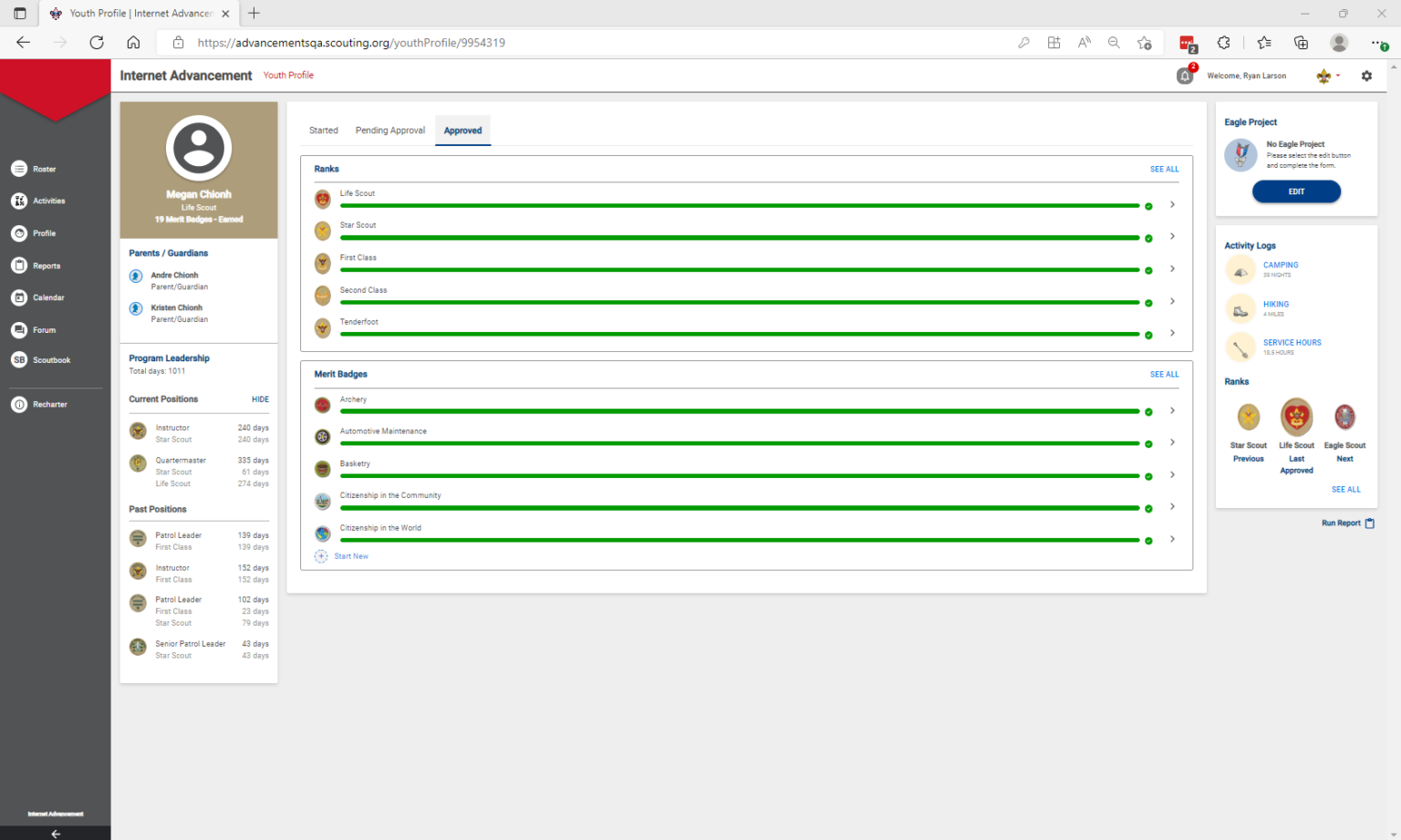Click Start New merit badge
This screenshot has height=840, width=1401.
click(x=350, y=556)
